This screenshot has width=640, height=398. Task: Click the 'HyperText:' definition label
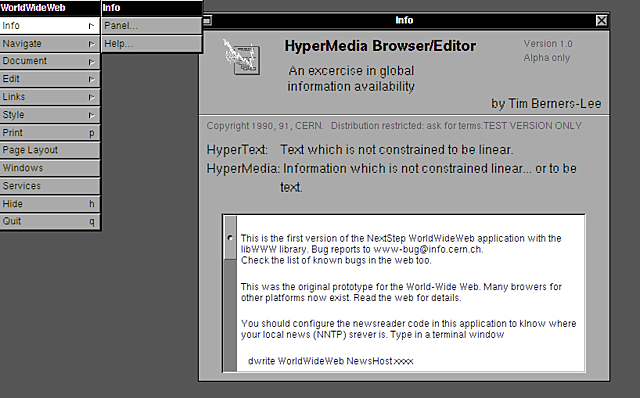tap(237, 150)
